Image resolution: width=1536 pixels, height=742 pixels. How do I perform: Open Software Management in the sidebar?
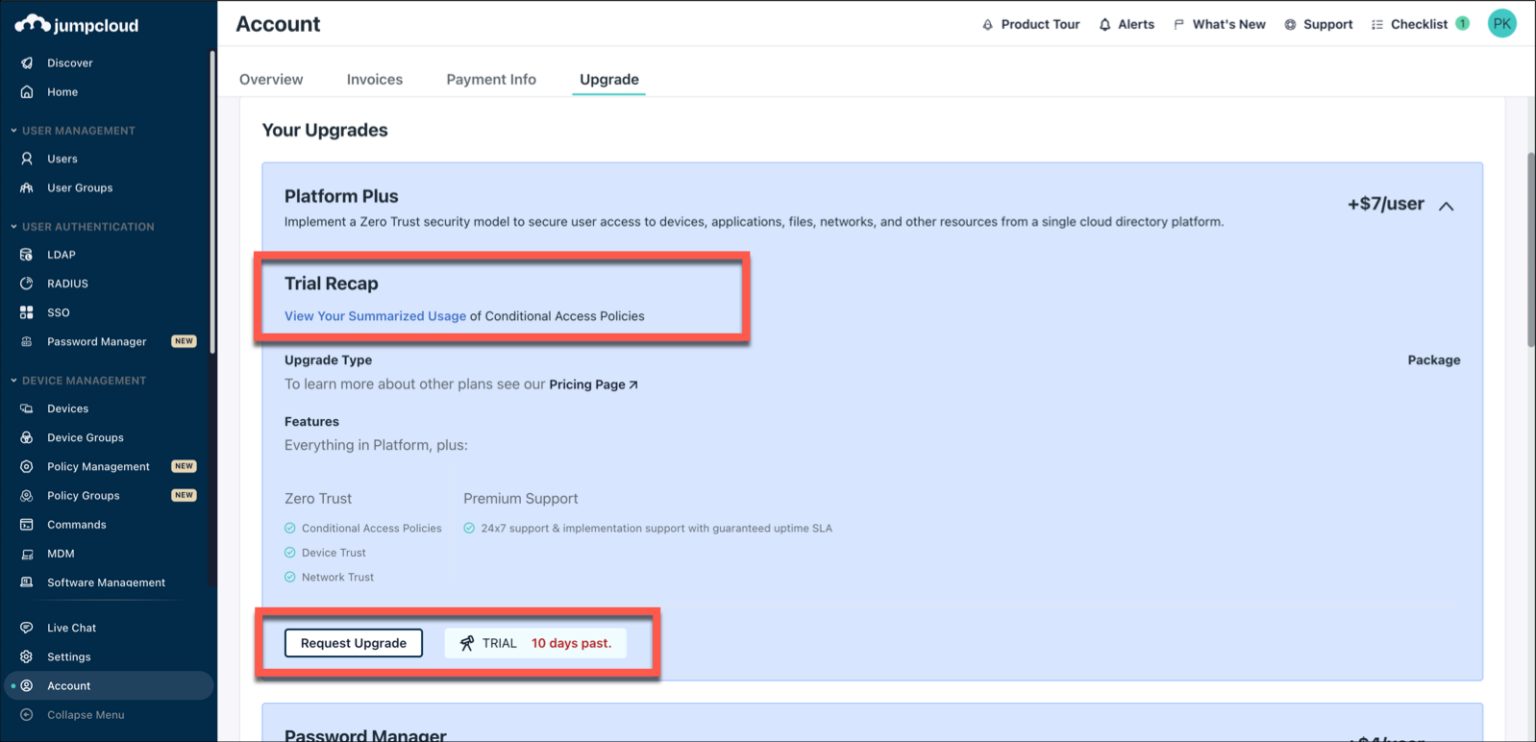[x=105, y=582]
